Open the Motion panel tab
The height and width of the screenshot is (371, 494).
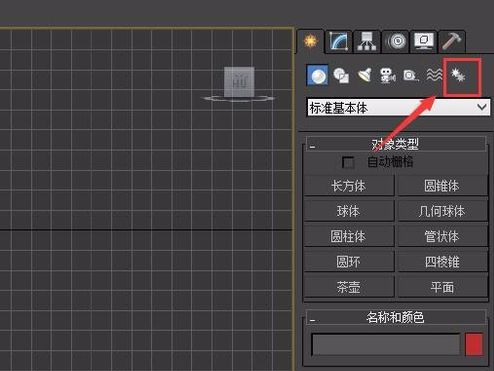coord(396,42)
